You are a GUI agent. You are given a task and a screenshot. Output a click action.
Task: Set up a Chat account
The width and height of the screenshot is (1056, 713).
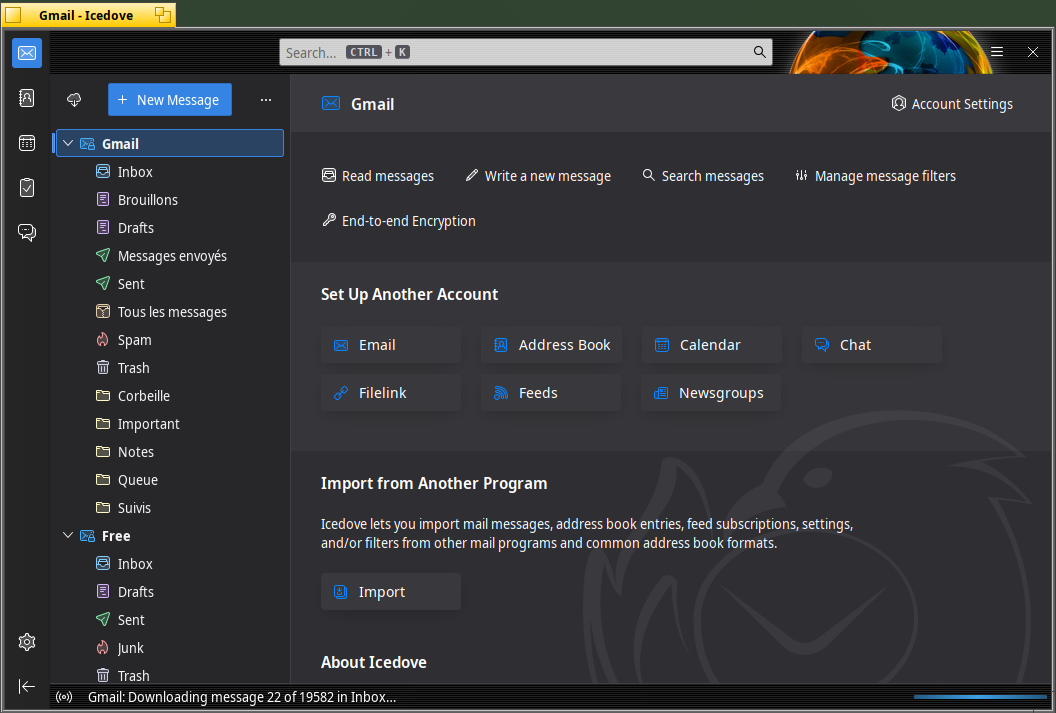pyautogui.click(x=871, y=345)
